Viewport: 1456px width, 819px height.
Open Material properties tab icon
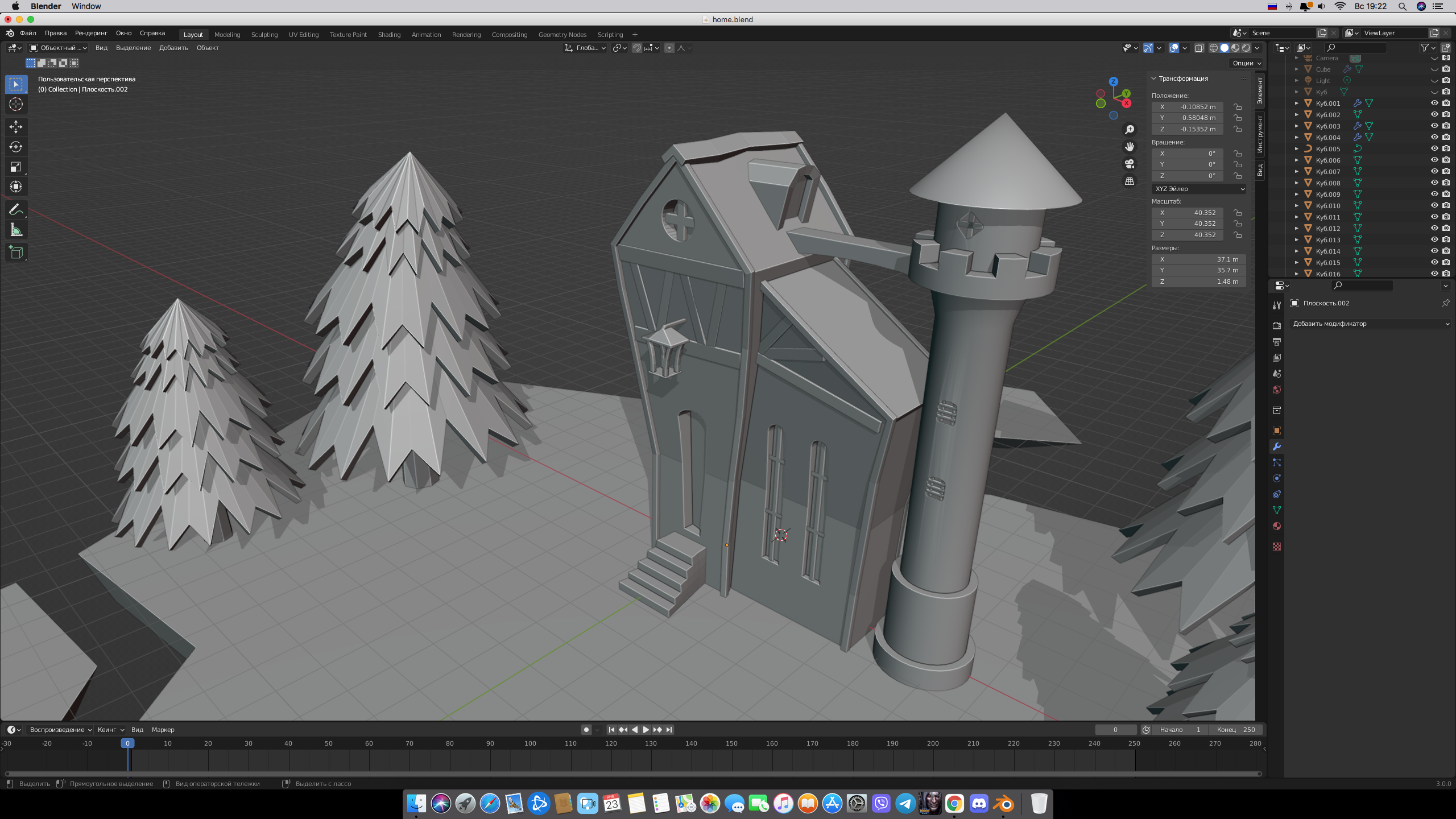point(1277,526)
